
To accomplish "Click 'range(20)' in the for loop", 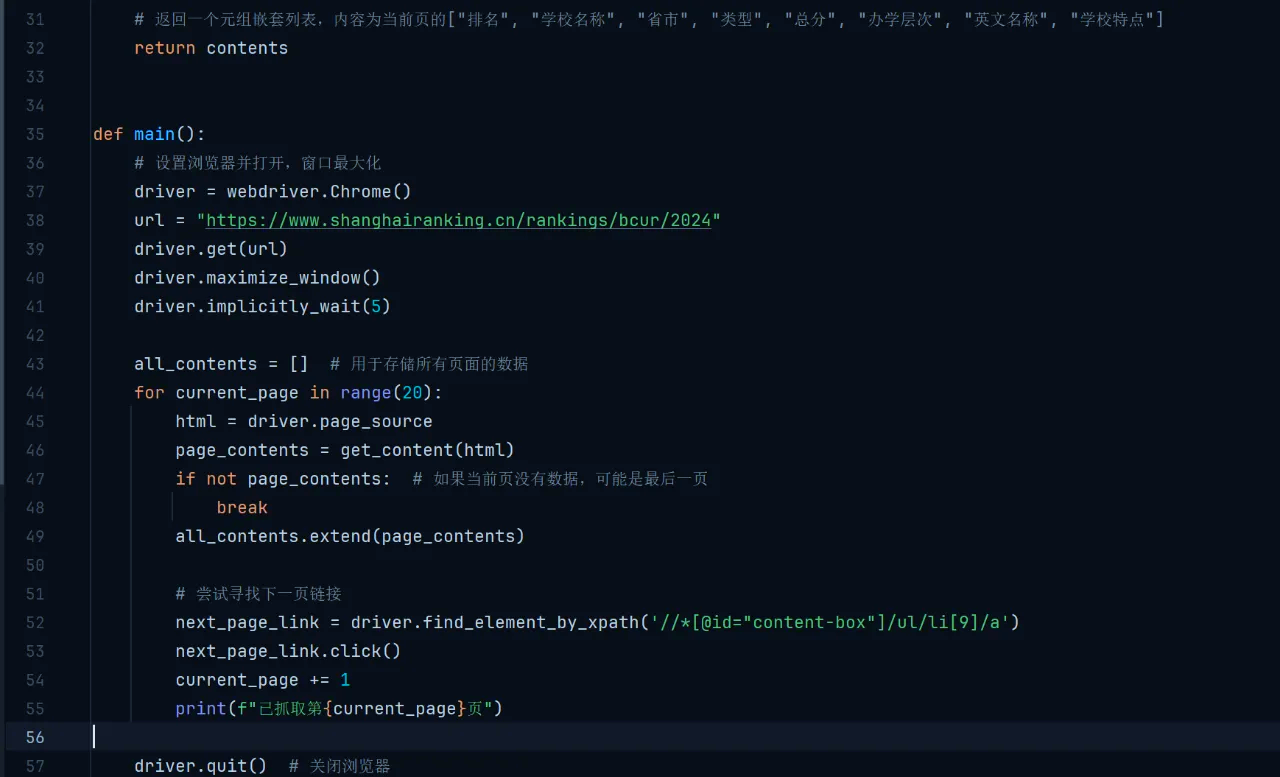I will coord(386,393).
